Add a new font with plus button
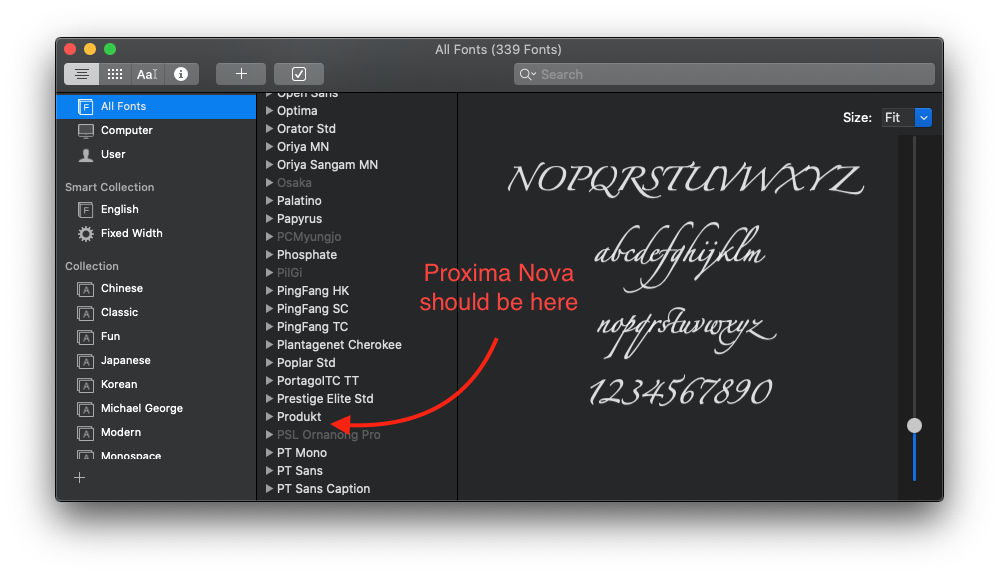 241,74
